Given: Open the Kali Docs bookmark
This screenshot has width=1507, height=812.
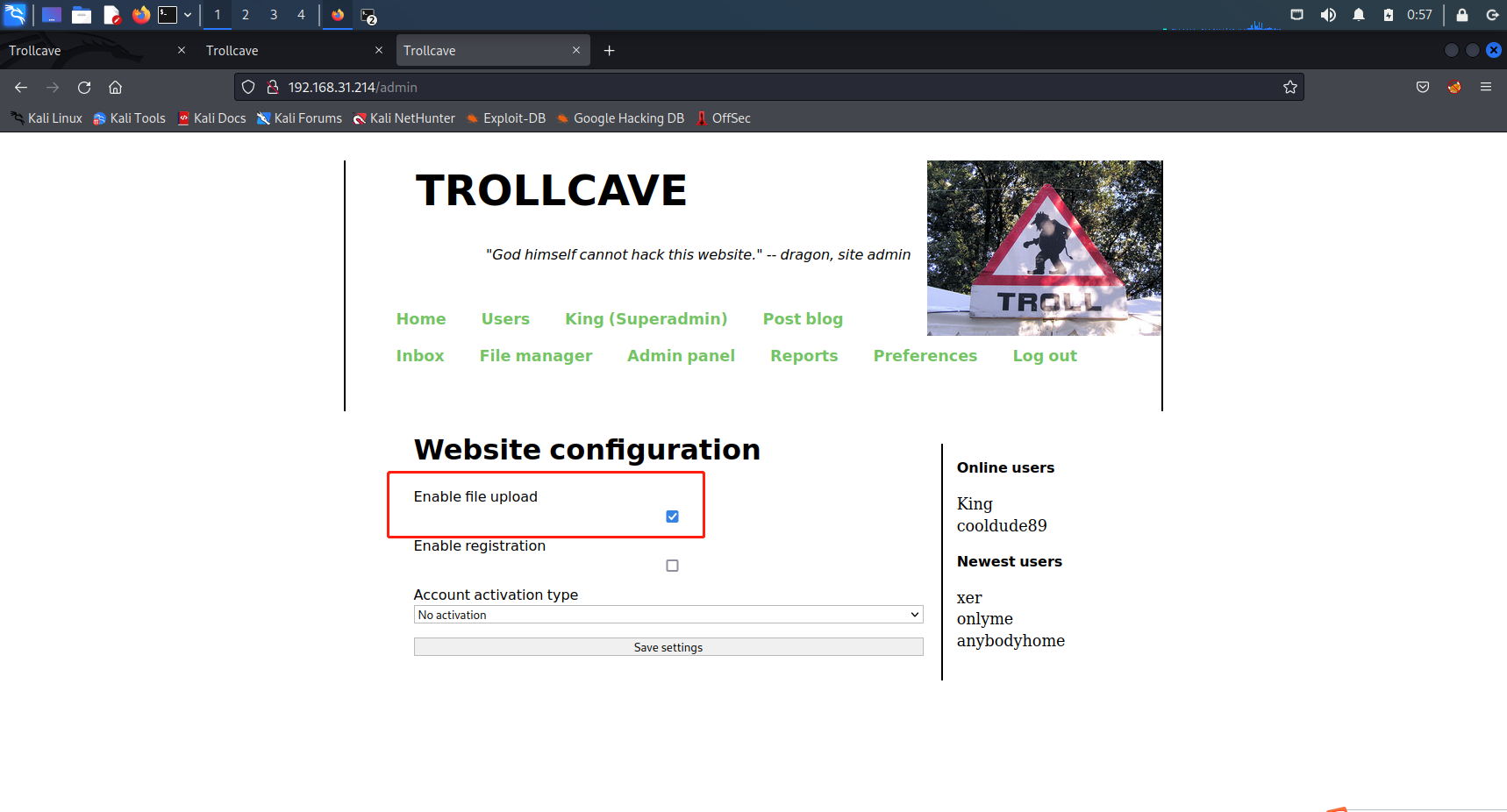Looking at the screenshot, I should pyautogui.click(x=211, y=118).
